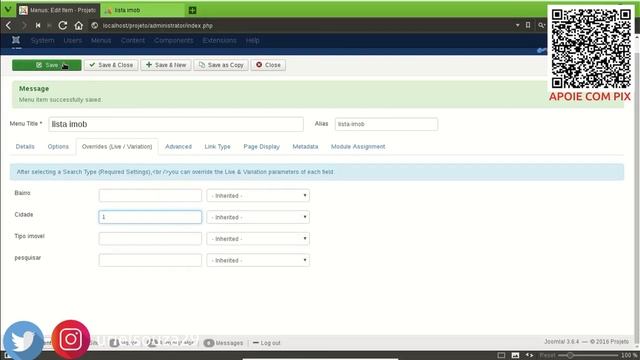Open the System menu

point(42,40)
